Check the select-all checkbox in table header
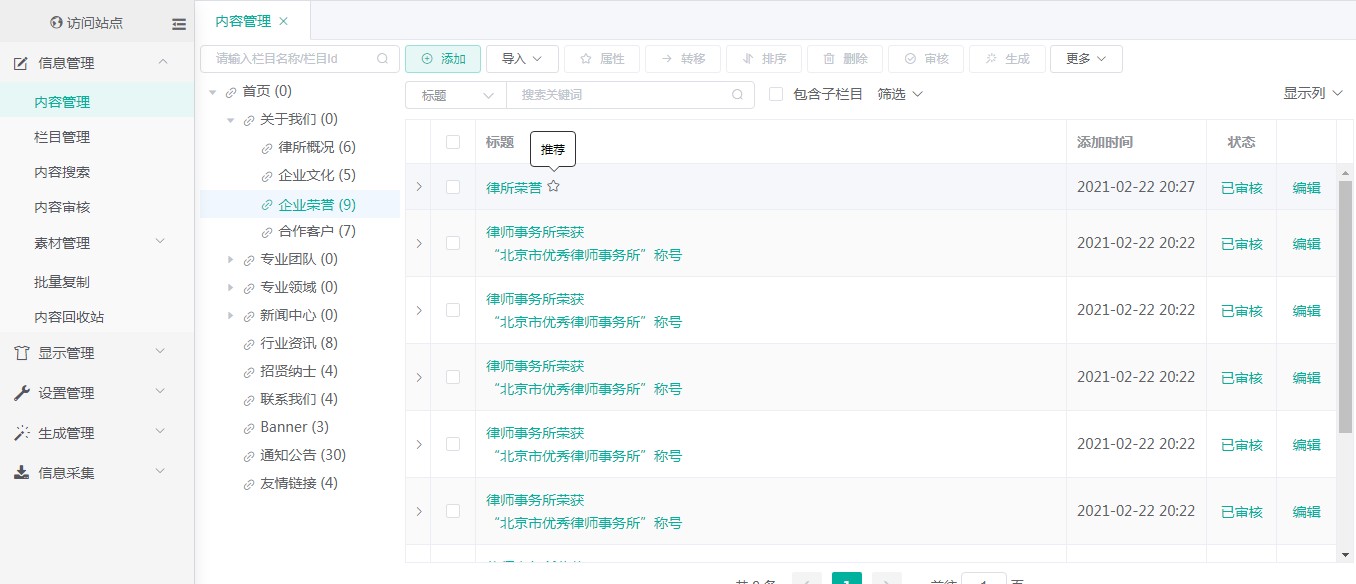Screen dimensions: 1356x584 coord(453,142)
